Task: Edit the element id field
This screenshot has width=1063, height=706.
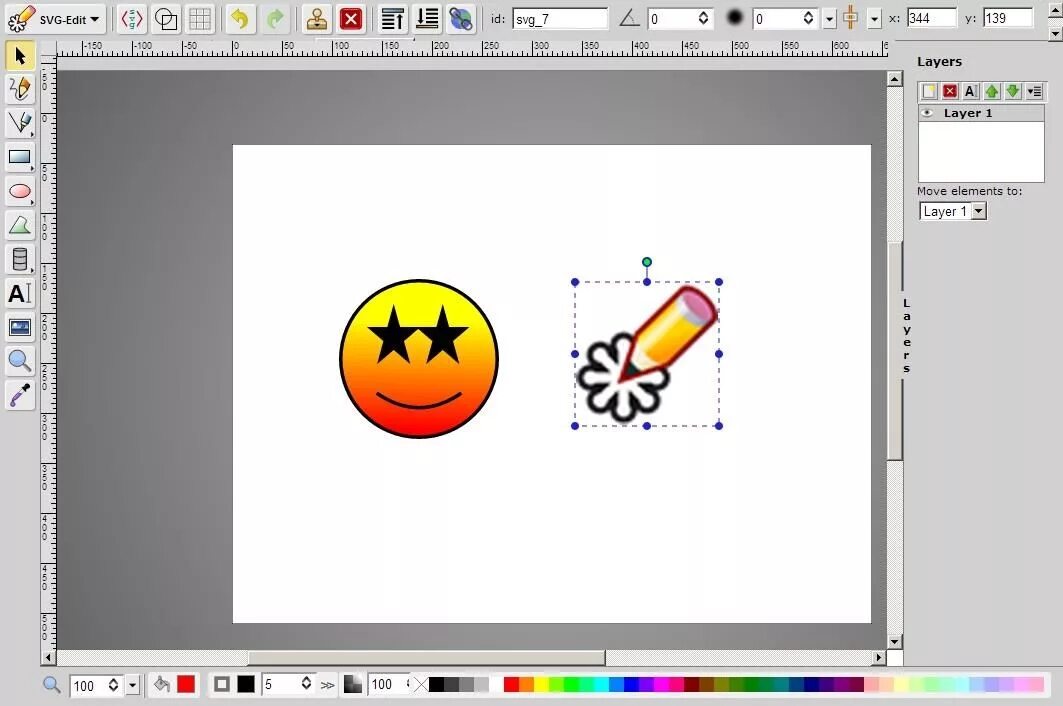Action: (560, 19)
